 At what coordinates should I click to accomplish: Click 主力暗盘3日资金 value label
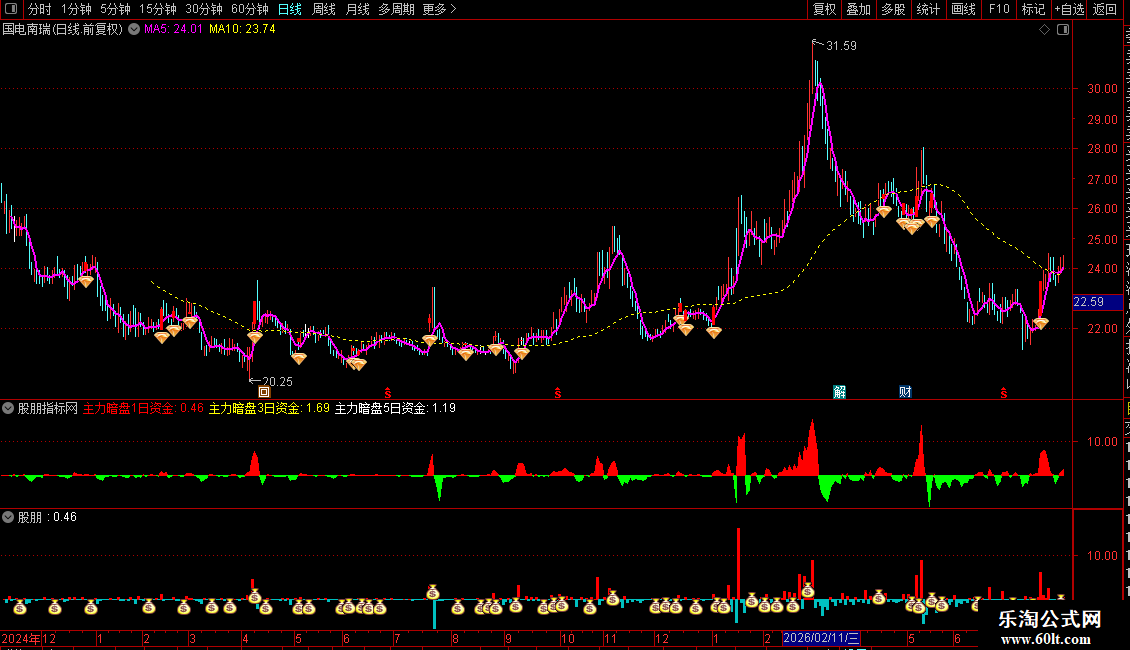pyautogui.click(x=269, y=409)
